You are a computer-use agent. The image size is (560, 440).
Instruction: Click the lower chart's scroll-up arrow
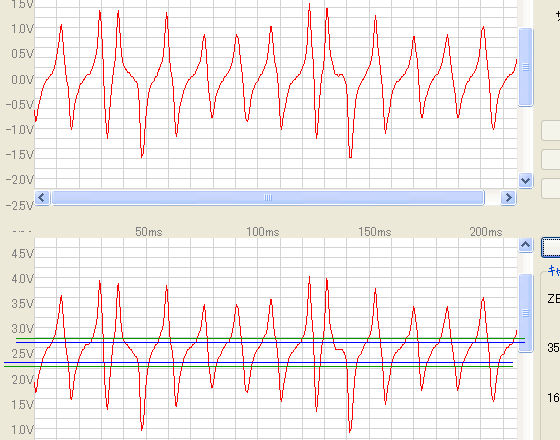click(x=525, y=245)
